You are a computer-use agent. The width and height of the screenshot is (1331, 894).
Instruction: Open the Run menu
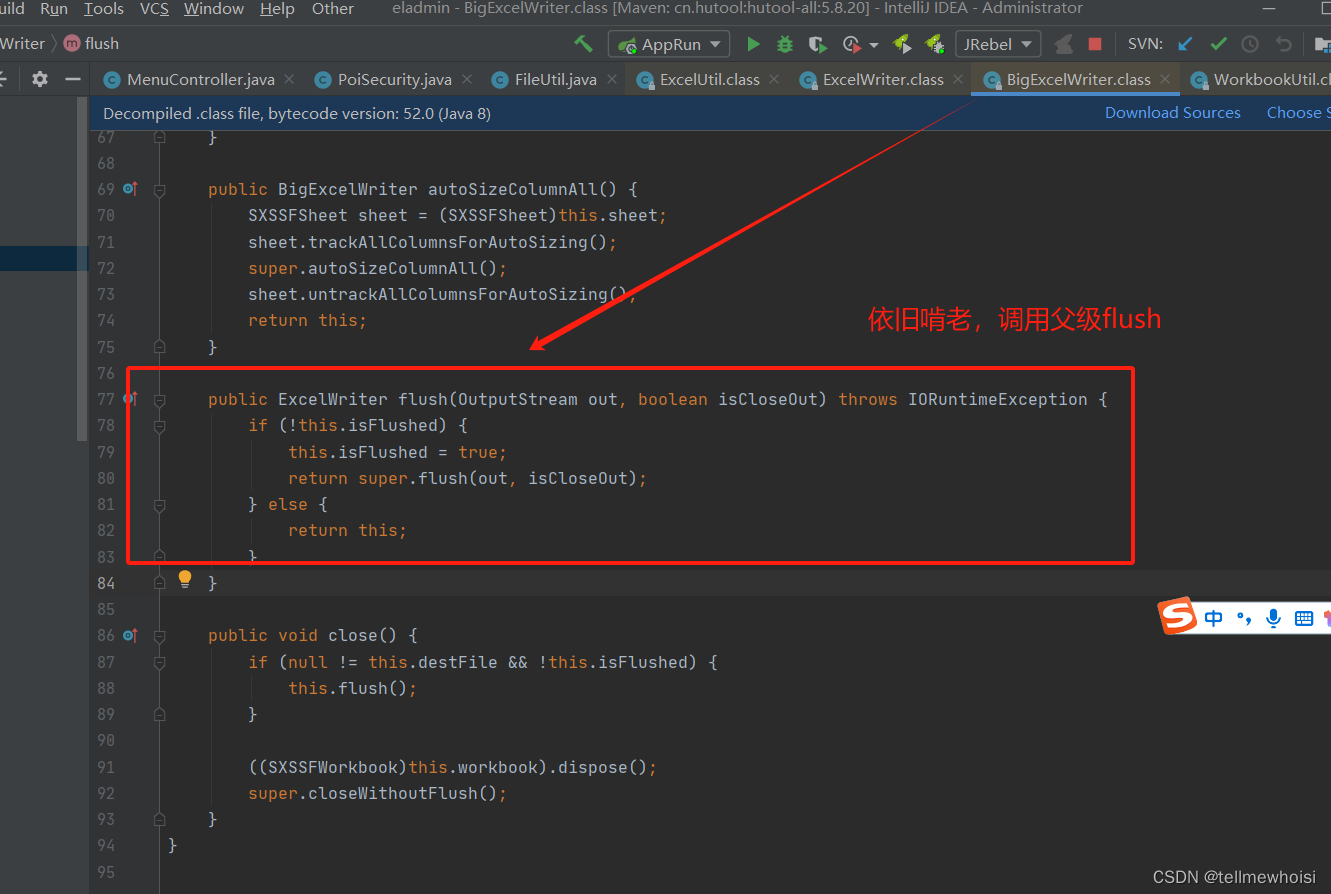tap(54, 9)
